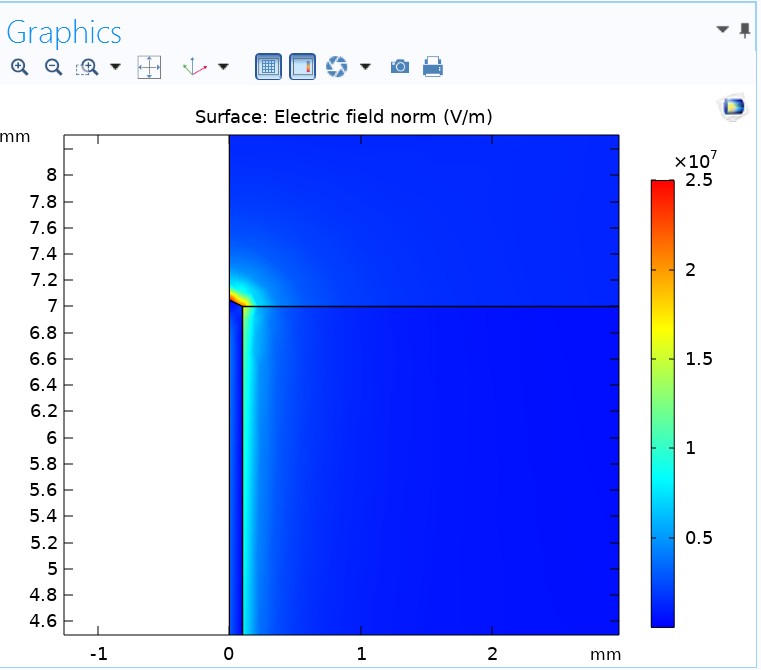Click the scene light icon
Viewport: 761px width, 670px height.
337,67
